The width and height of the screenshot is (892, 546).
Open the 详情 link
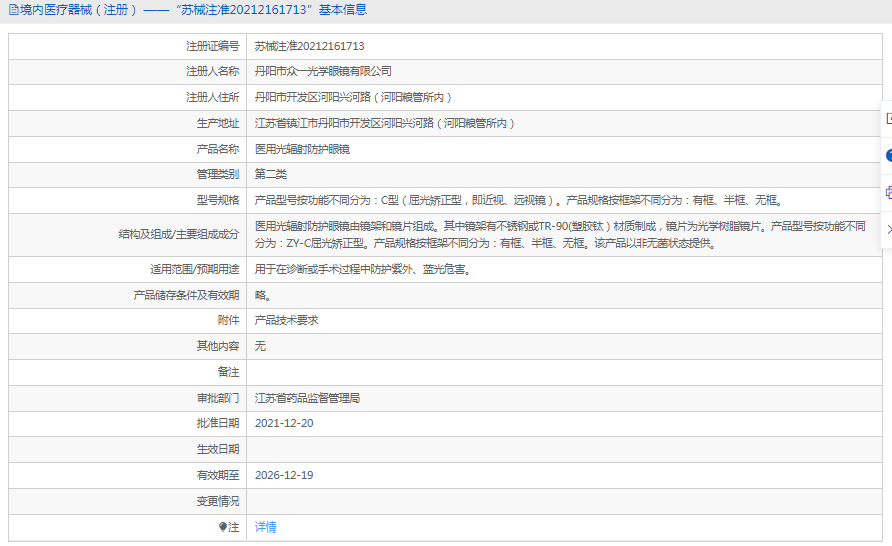[x=265, y=527]
